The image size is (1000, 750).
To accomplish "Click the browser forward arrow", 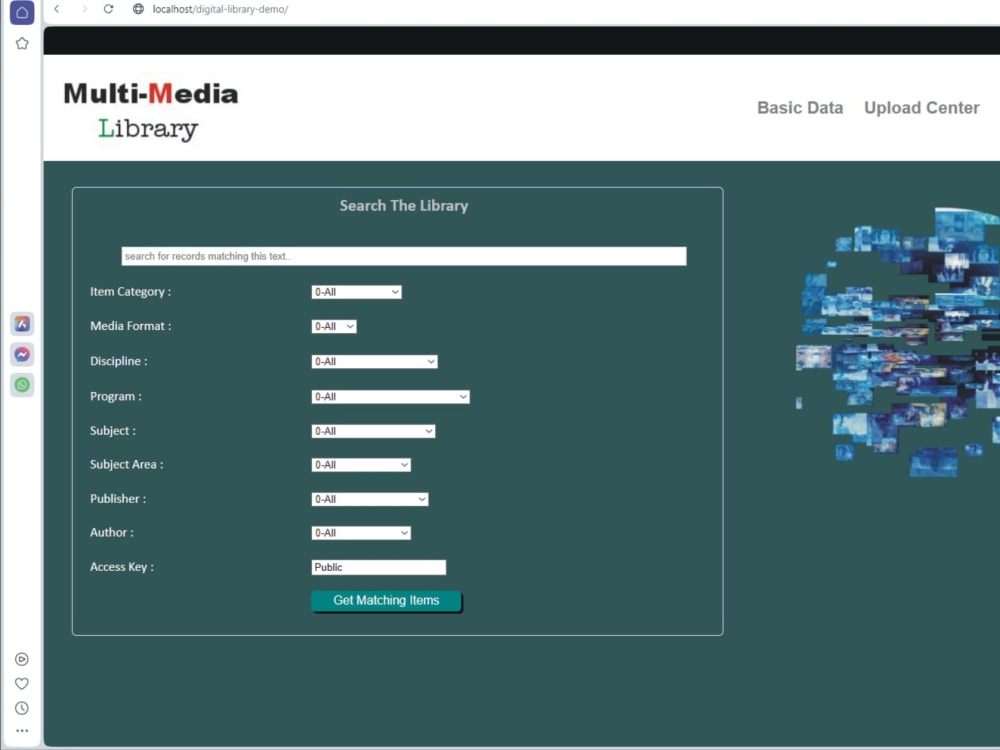I will click(84, 9).
